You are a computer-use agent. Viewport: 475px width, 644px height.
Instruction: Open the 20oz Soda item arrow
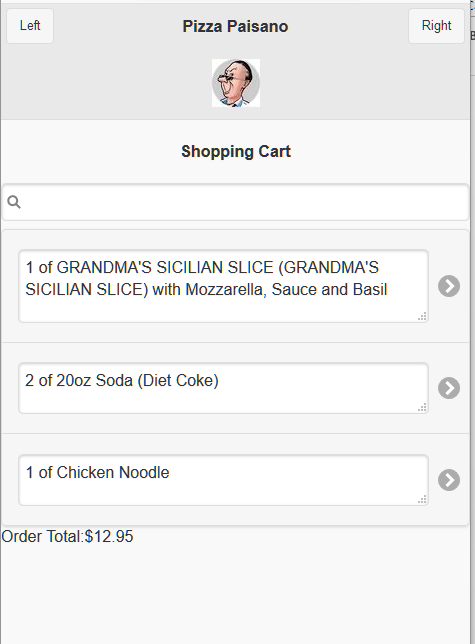click(449, 388)
